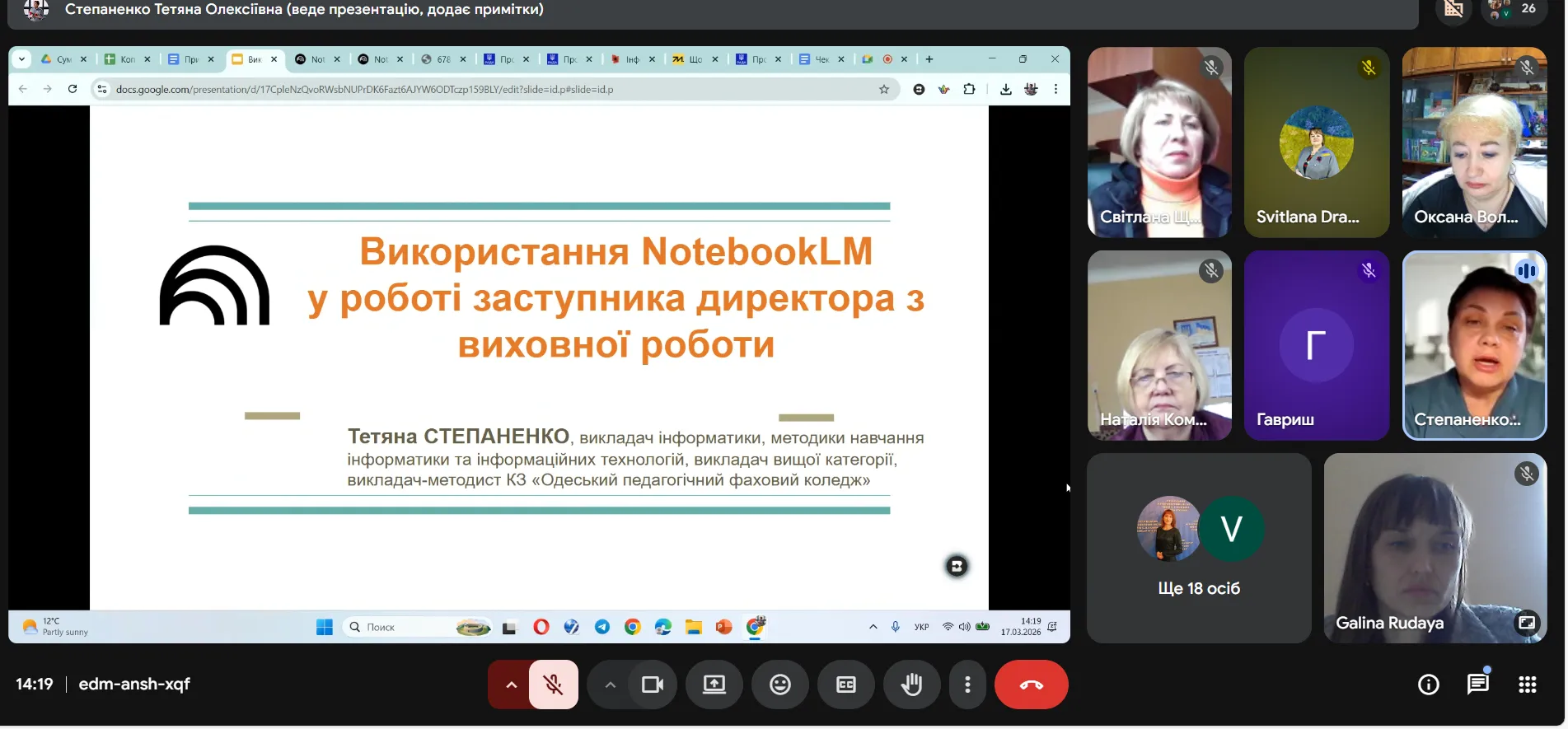Viewport: 1568px width, 729px height.
Task: Open Microsoft Edge from the taskbar
Action: tap(663, 627)
